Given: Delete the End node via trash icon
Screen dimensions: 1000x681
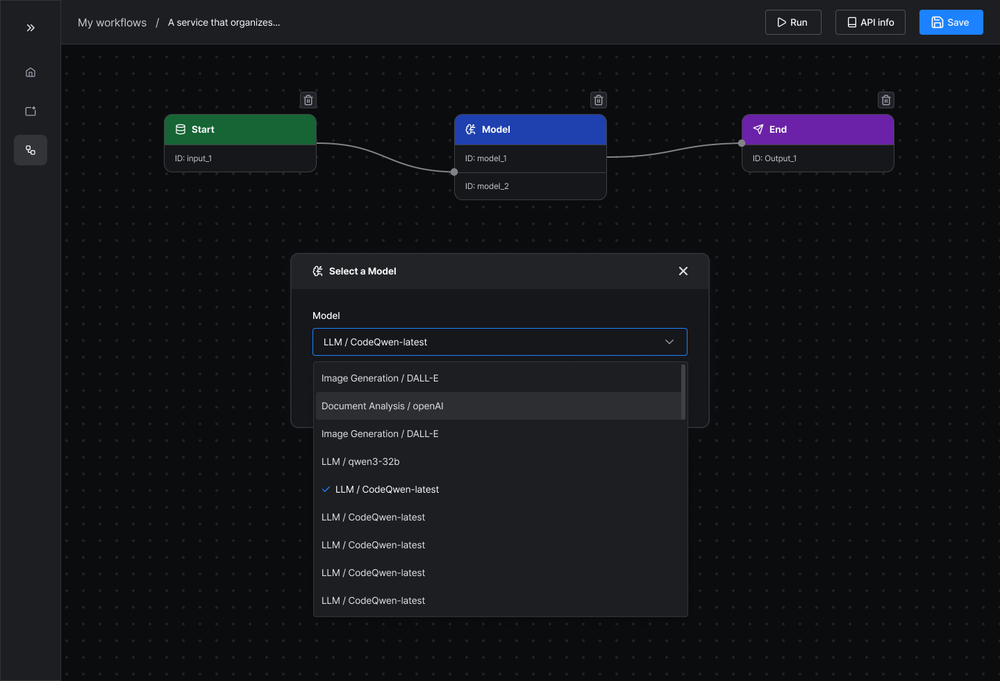Looking at the screenshot, I should point(886,100).
